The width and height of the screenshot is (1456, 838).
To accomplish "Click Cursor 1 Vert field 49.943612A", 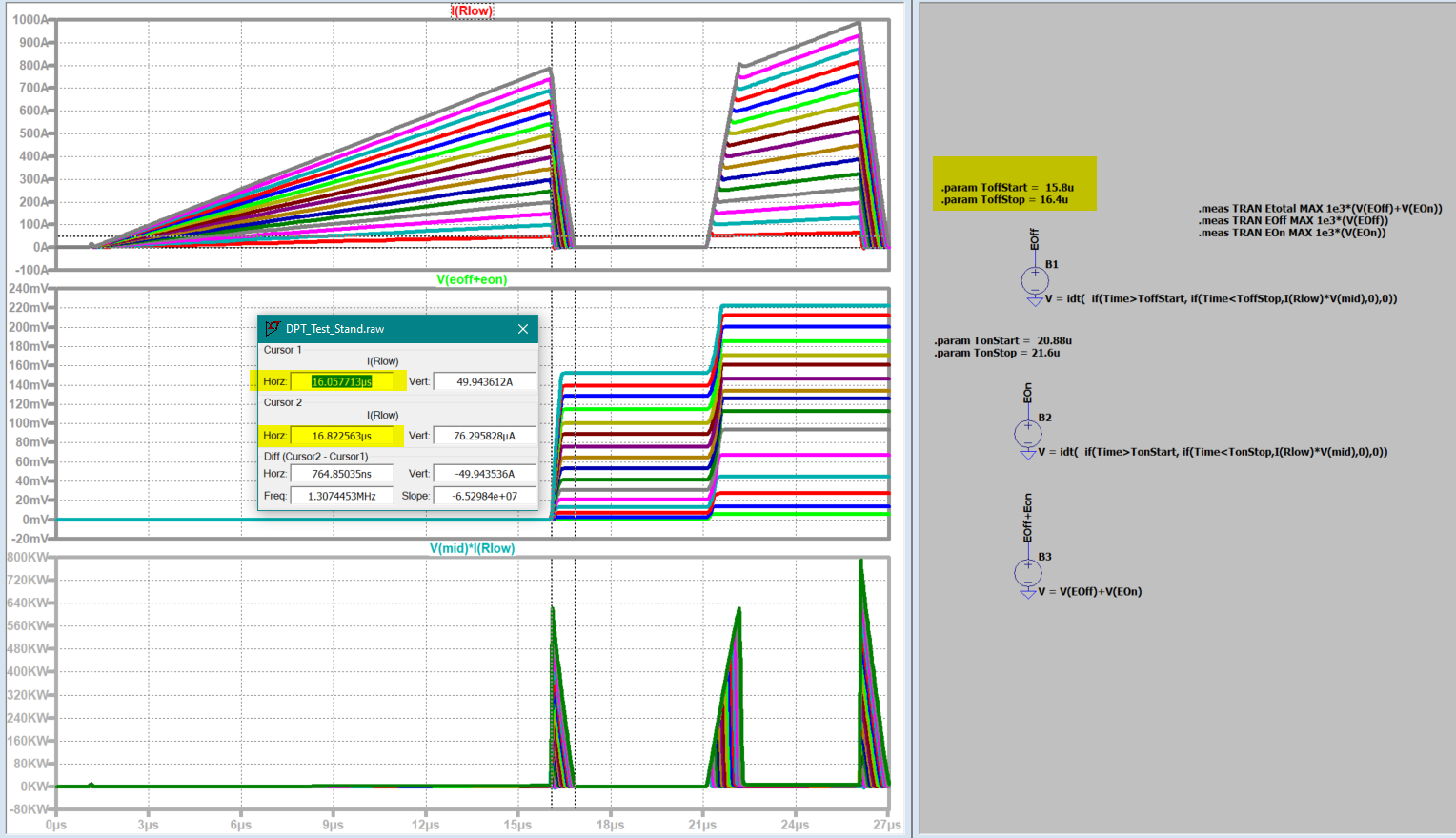I will tap(484, 381).
